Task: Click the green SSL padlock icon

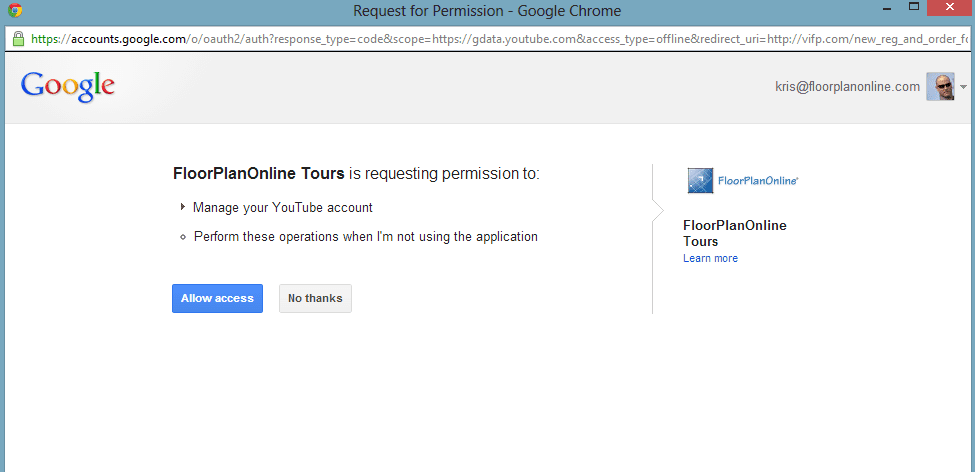Action: click(18, 39)
